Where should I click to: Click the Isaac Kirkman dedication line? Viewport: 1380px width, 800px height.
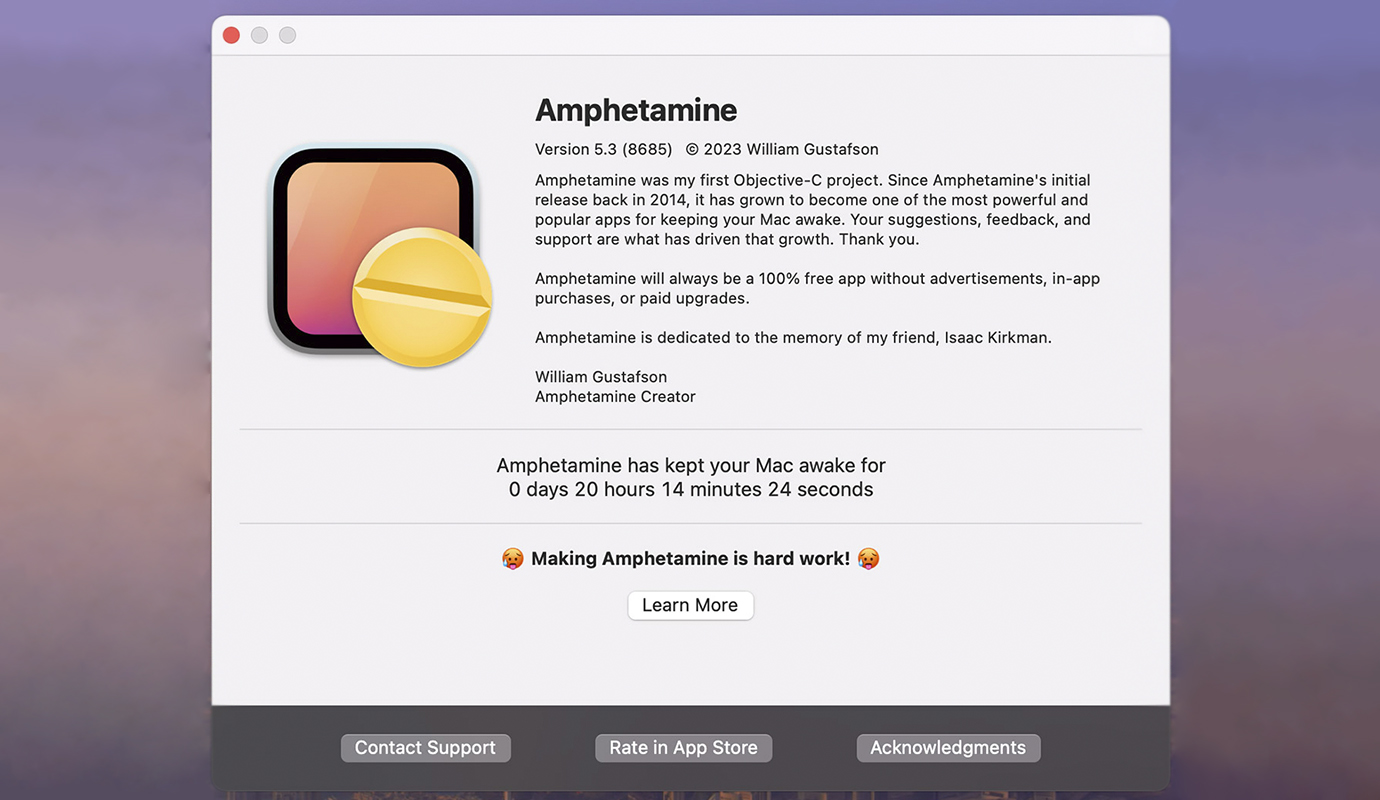point(793,338)
